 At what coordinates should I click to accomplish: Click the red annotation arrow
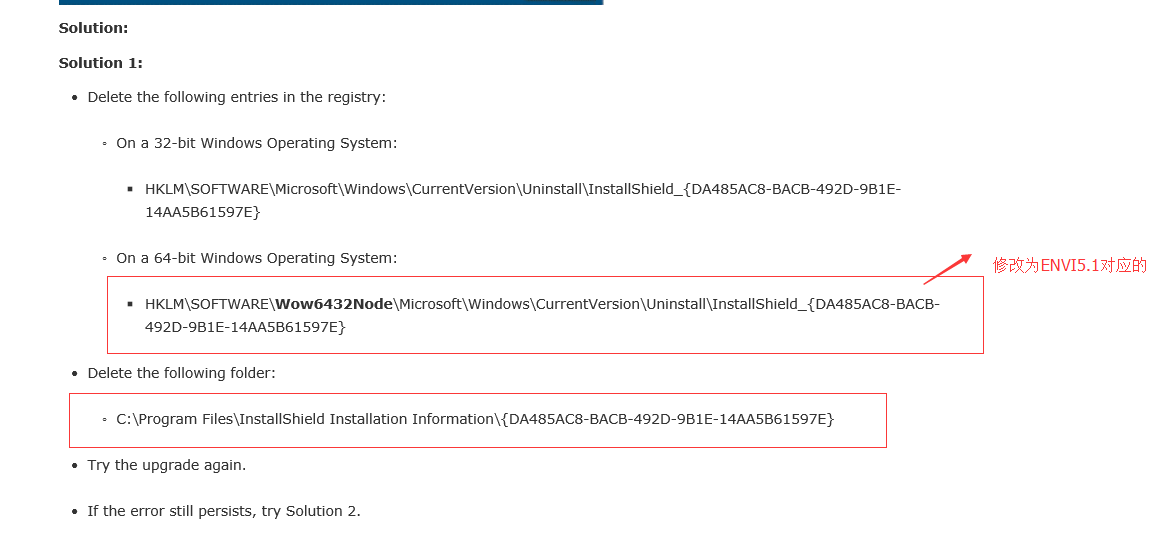coord(947,268)
